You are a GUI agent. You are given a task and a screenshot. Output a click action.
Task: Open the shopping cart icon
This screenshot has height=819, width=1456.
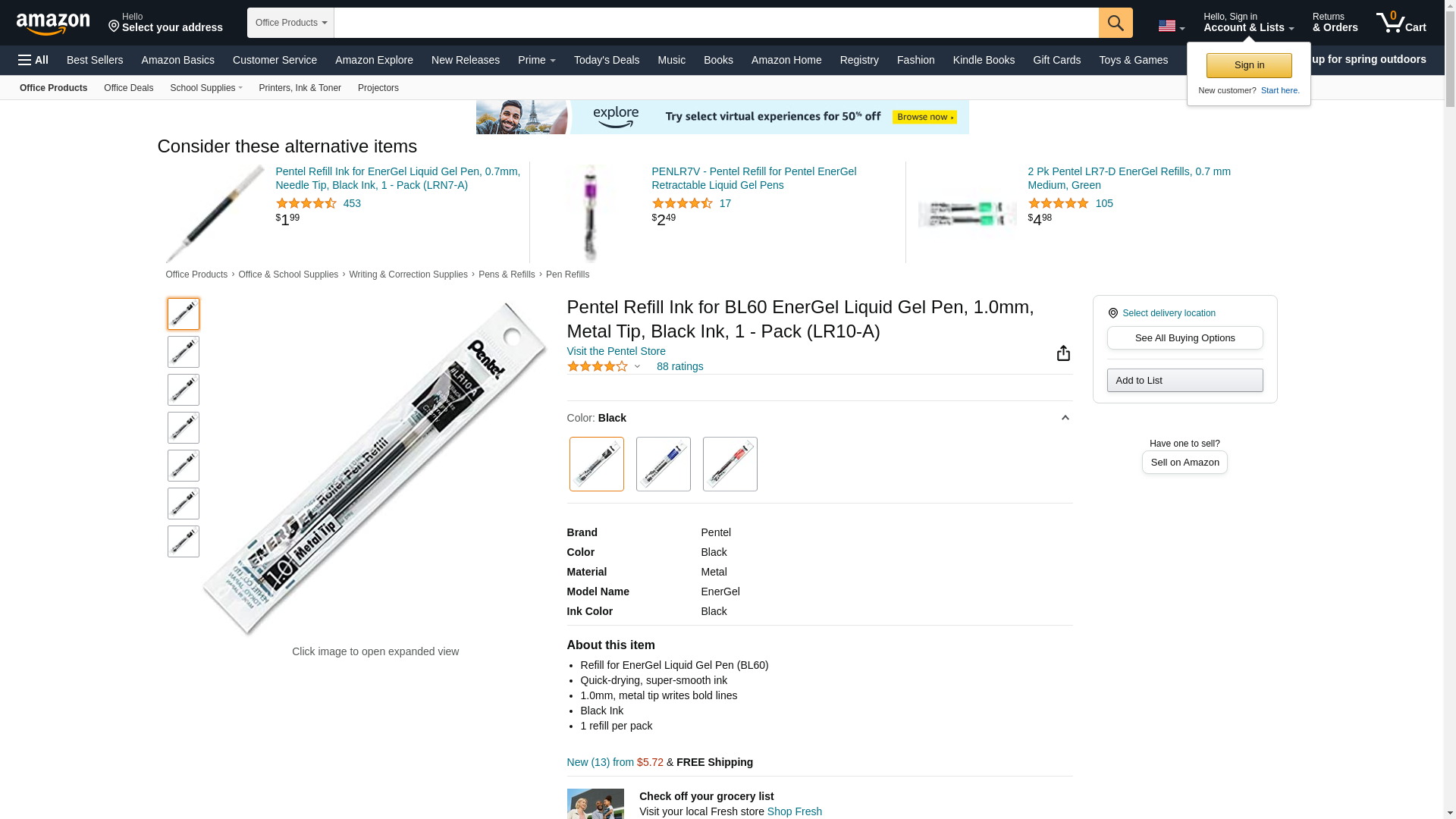click(1401, 22)
